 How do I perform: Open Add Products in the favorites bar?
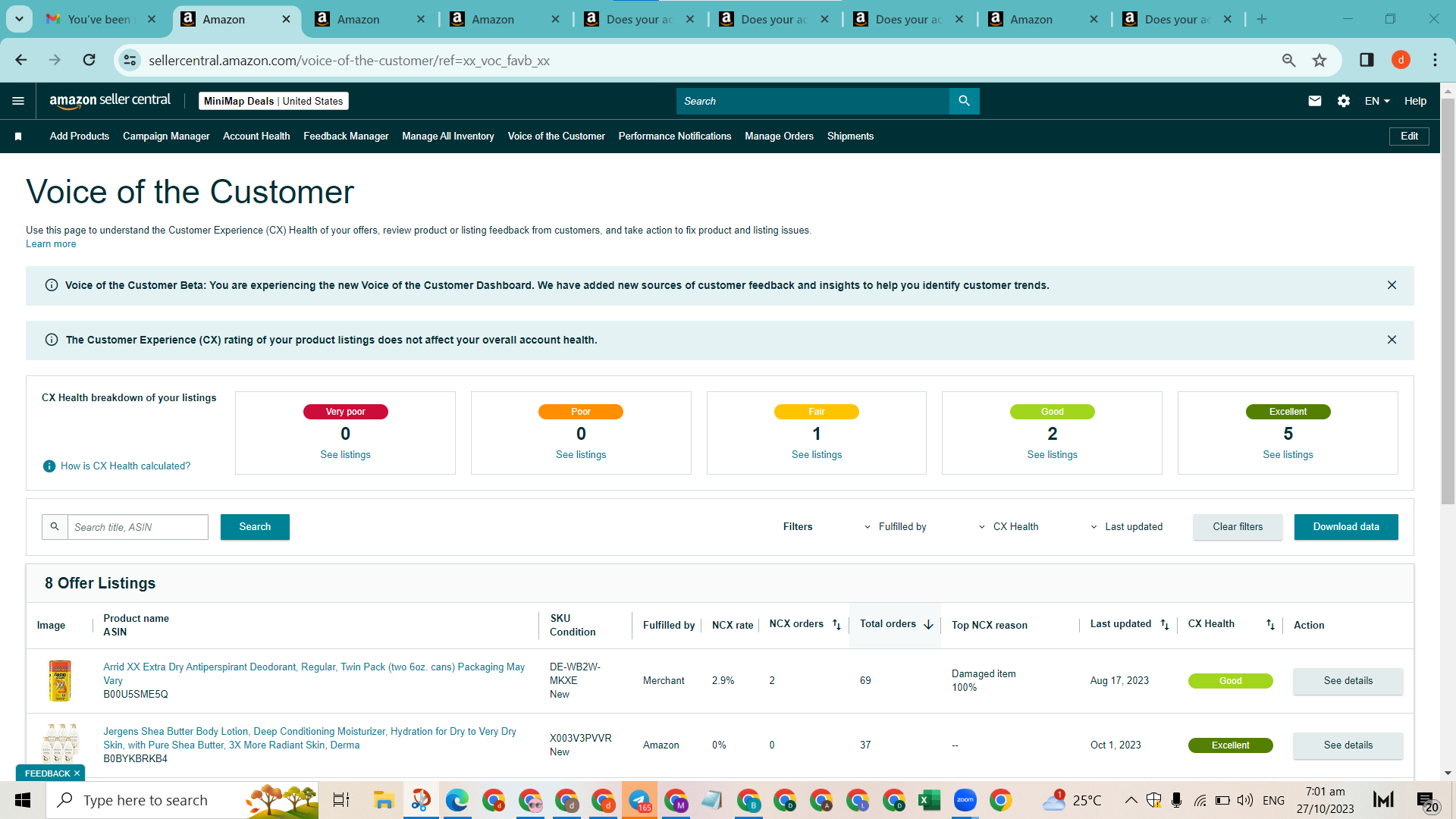coord(80,136)
